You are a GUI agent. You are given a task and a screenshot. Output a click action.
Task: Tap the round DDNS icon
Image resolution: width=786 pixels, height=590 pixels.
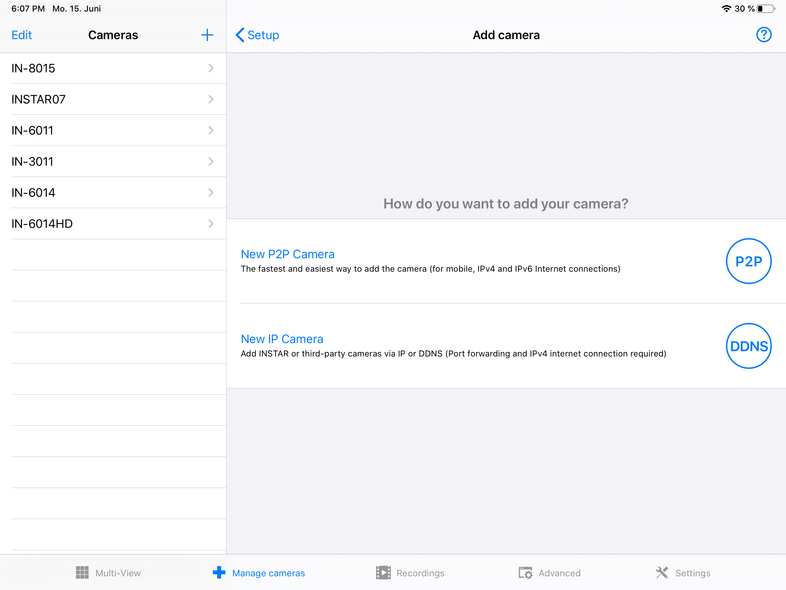(748, 347)
